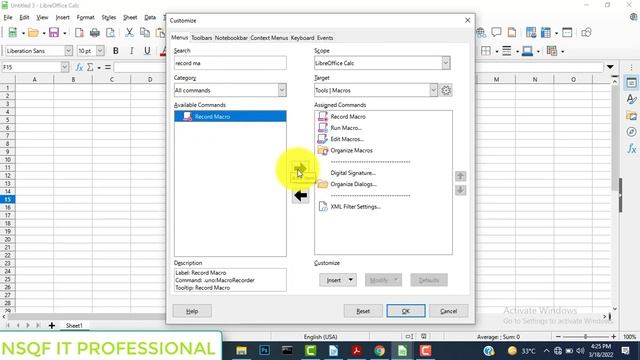Viewport: 640px width, 360px height.
Task: Select Organize Macros in Assigned Commands
Action: [351, 151]
